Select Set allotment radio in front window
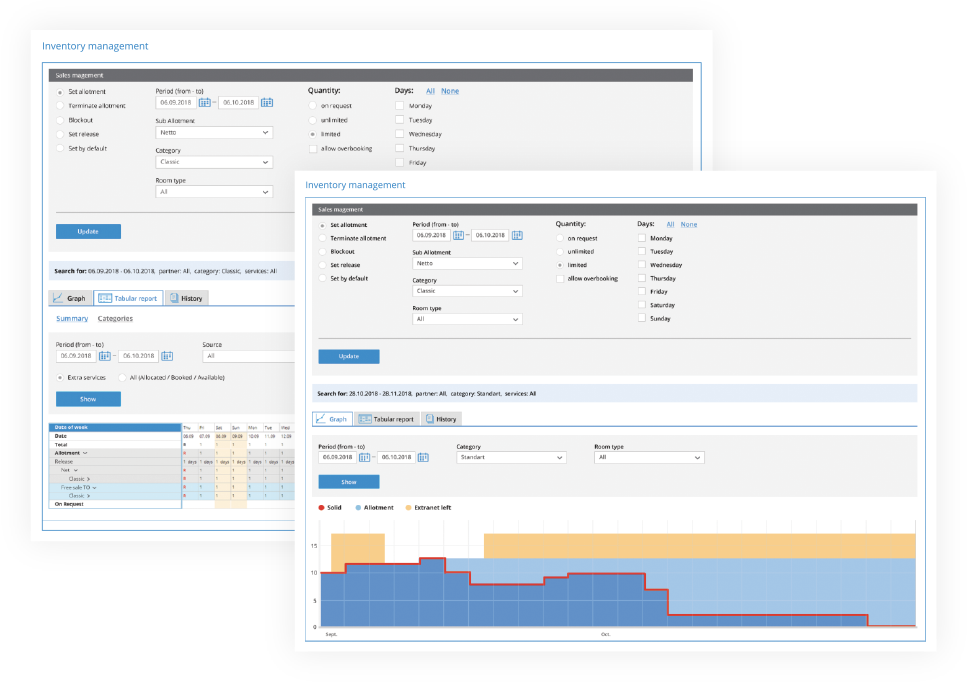 322,226
